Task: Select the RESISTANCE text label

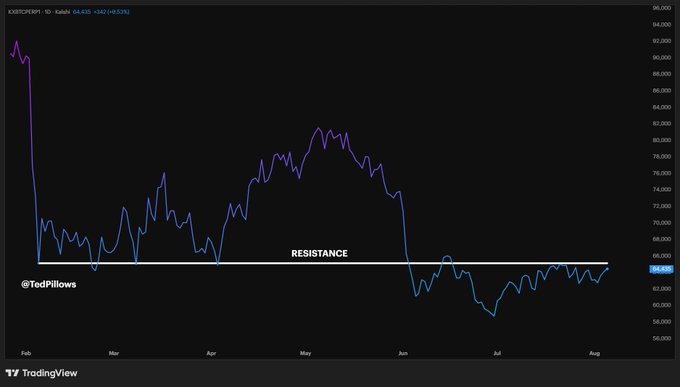Action: 319,253
